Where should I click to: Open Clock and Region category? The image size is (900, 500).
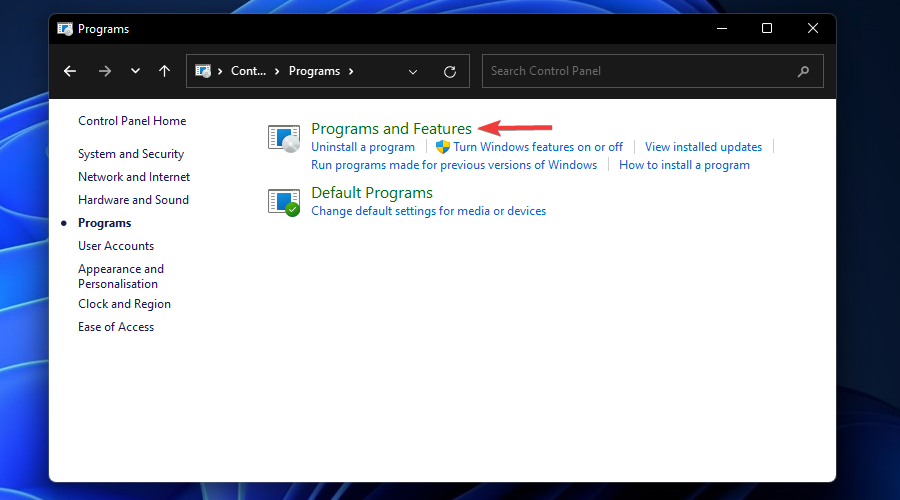124,304
